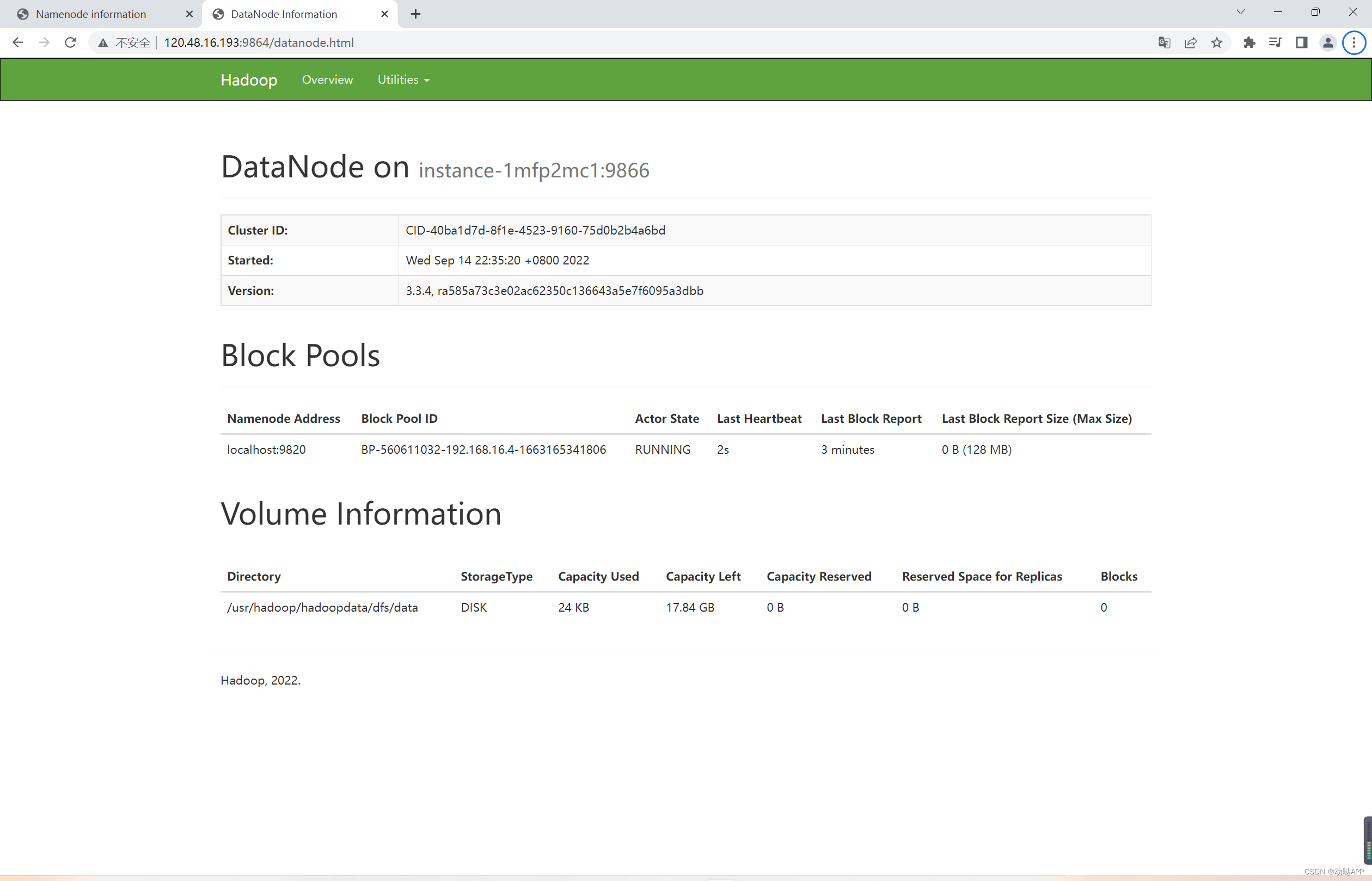Image resolution: width=1372 pixels, height=881 pixels.
Task: Close the Namenode information tab
Action: (189, 14)
